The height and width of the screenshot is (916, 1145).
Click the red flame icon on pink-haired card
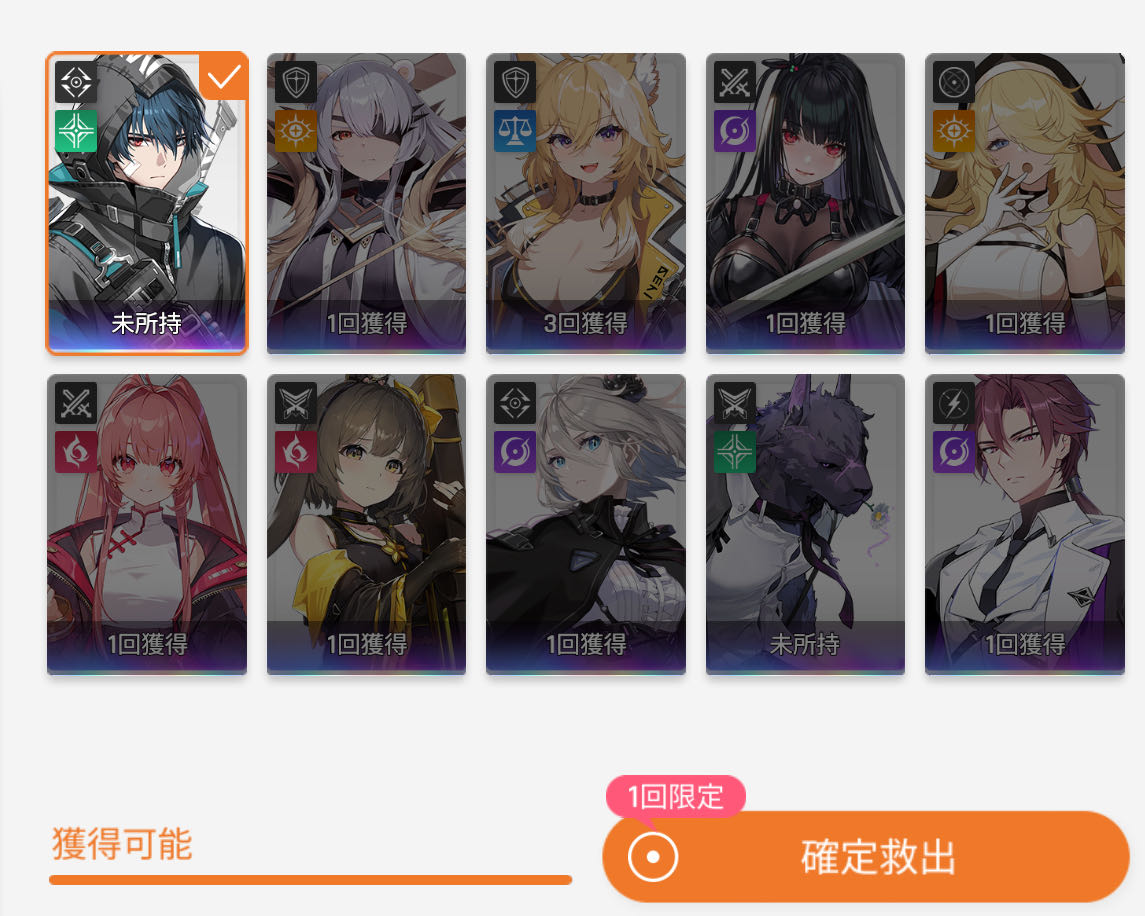[x=76, y=452]
